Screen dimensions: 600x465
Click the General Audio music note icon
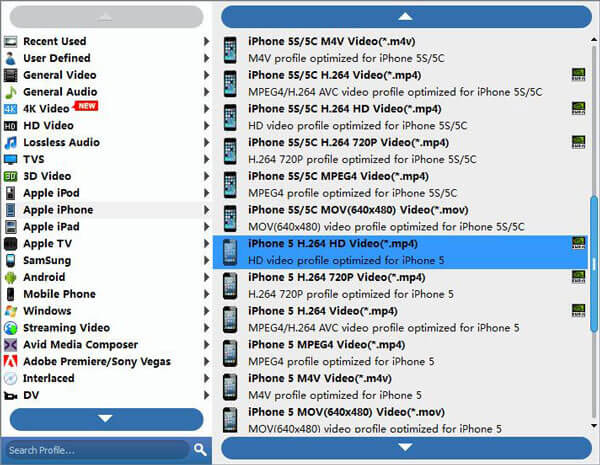[11, 92]
